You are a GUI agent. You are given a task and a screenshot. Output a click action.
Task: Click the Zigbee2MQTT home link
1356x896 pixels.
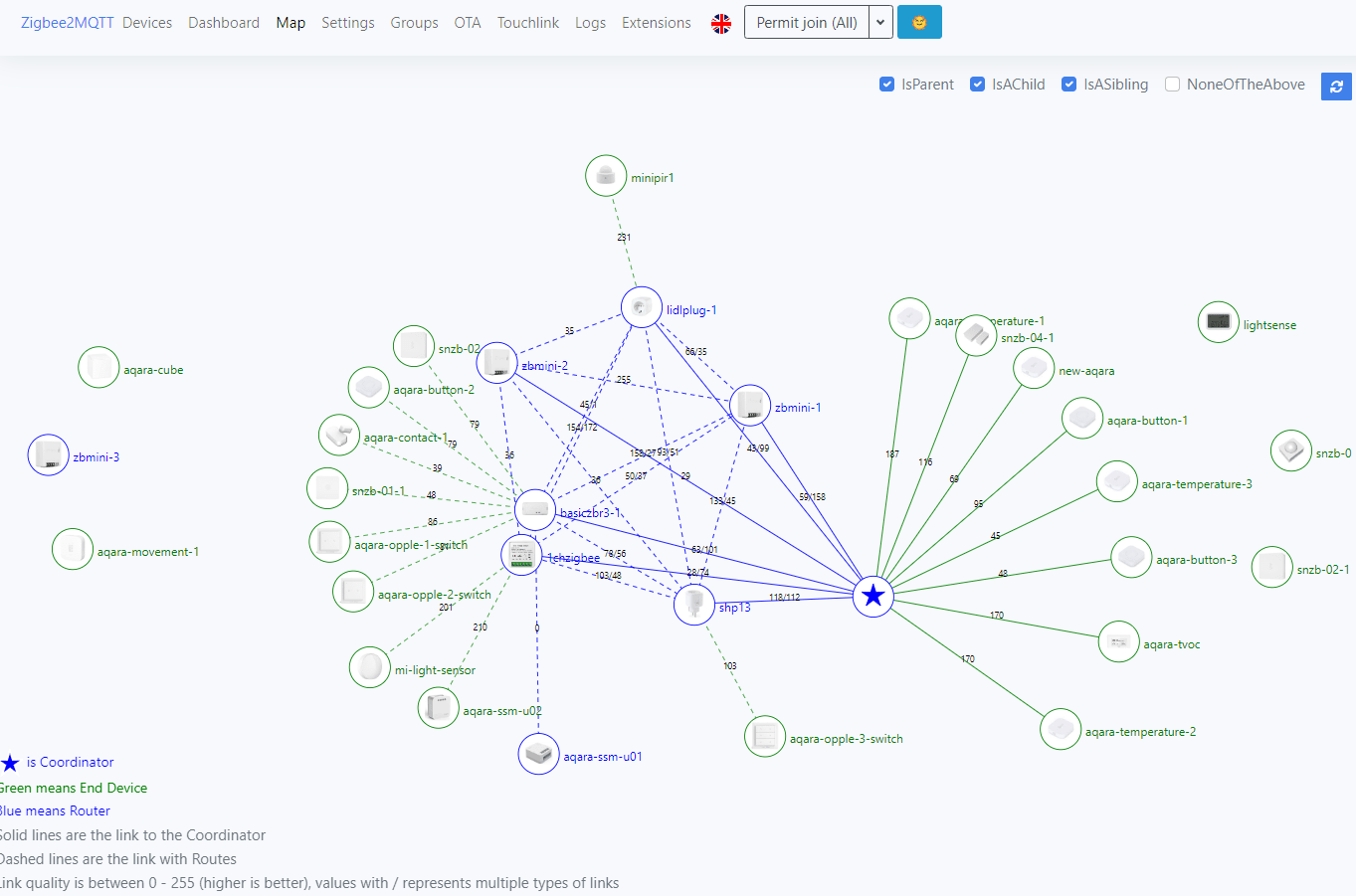pos(67,23)
